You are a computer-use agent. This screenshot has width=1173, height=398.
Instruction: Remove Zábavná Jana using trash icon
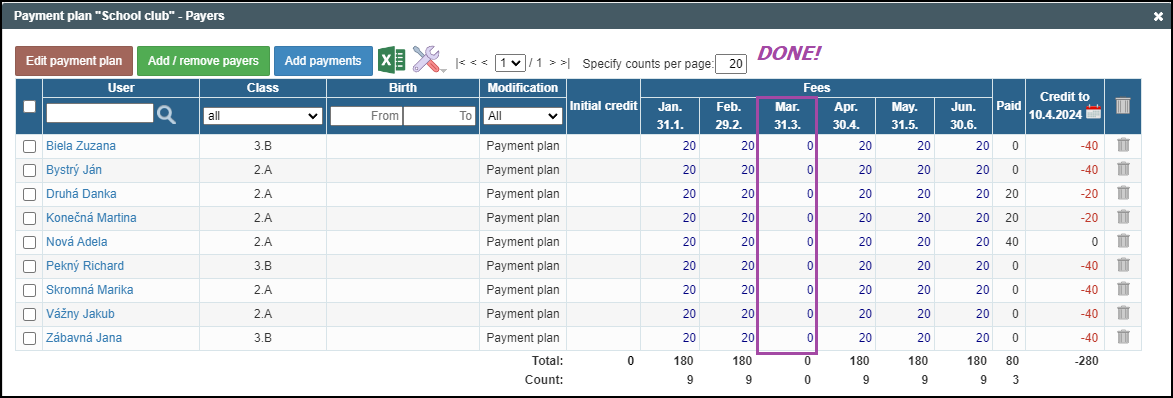click(1123, 337)
